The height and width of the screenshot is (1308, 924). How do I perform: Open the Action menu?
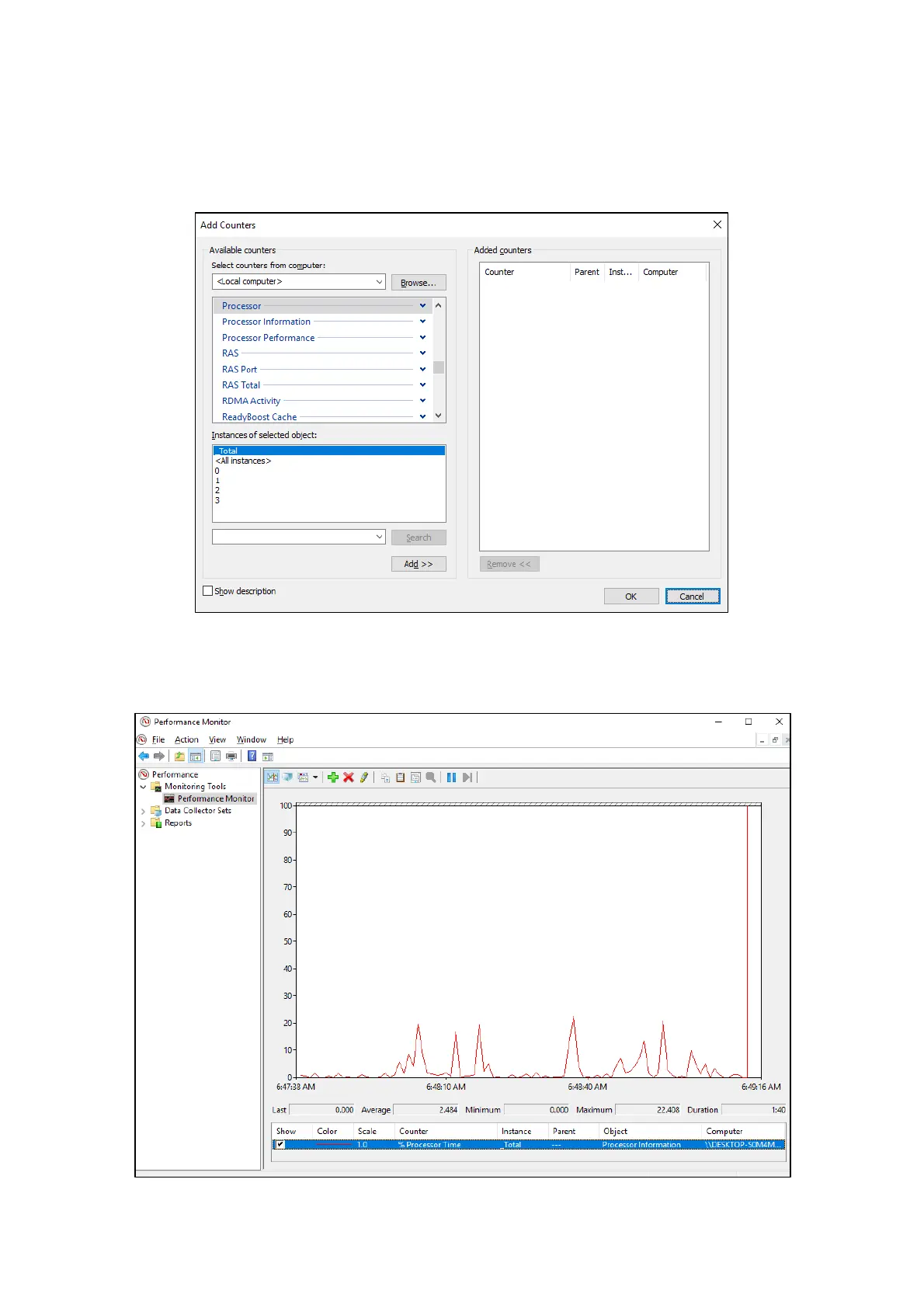tap(186, 740)
